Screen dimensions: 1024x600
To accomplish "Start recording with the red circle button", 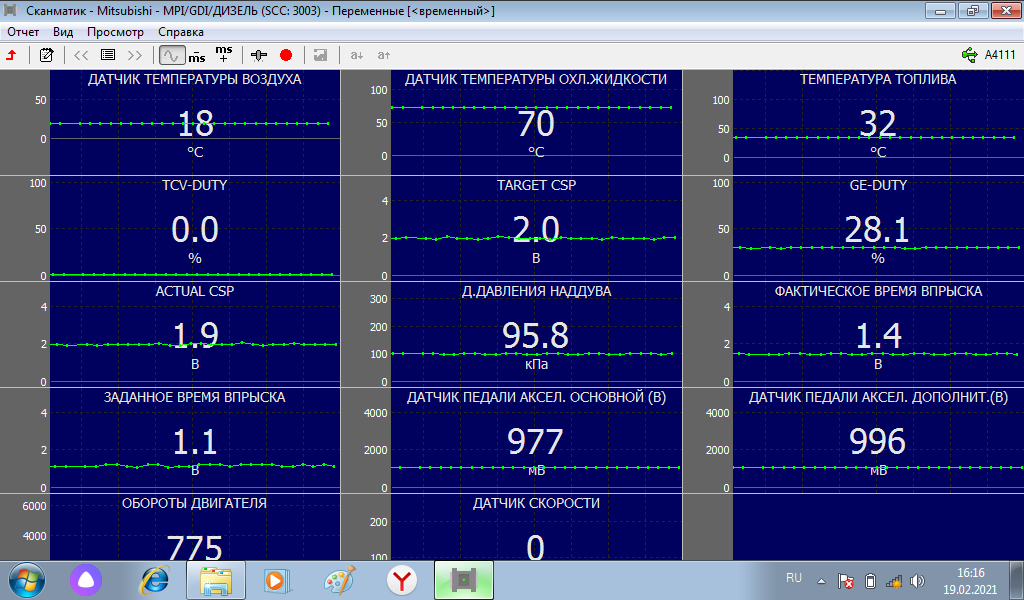I will [286, 55].
